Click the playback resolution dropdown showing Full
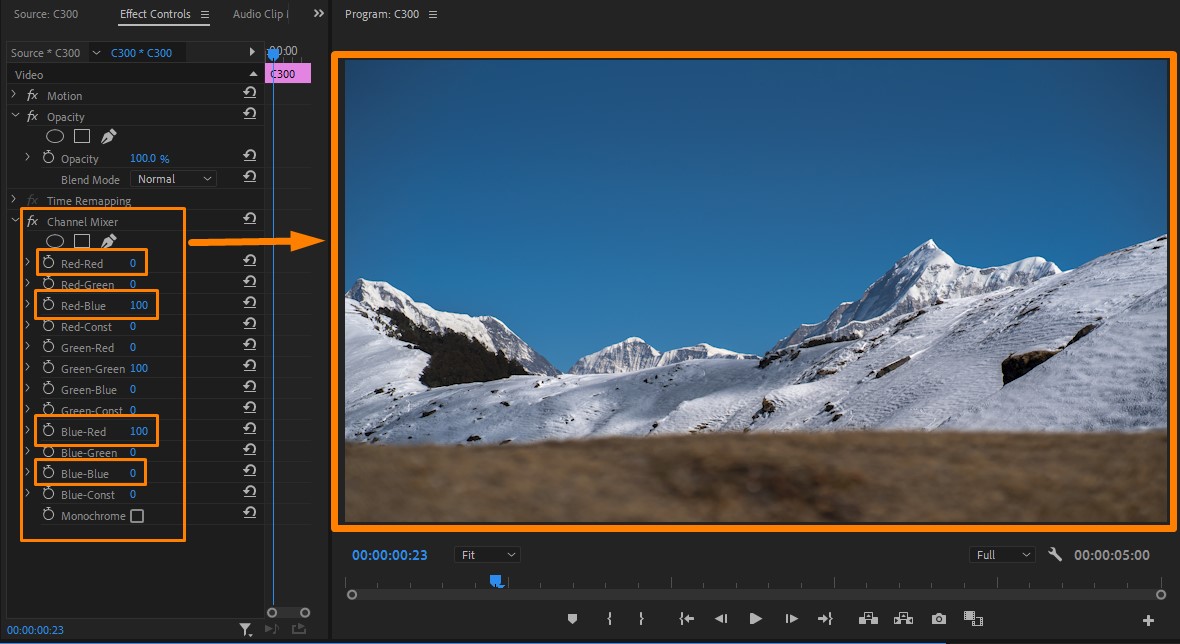Image resolution: width=1180 pixels, height=644 pixels. 1001,554
